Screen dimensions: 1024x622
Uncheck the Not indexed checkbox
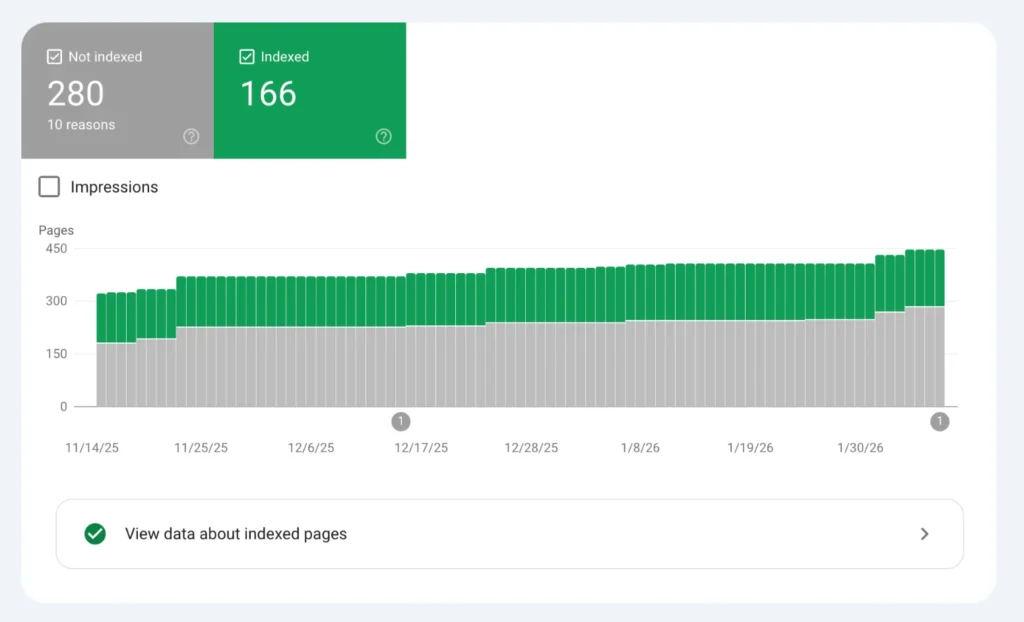(x=55, y=57)
